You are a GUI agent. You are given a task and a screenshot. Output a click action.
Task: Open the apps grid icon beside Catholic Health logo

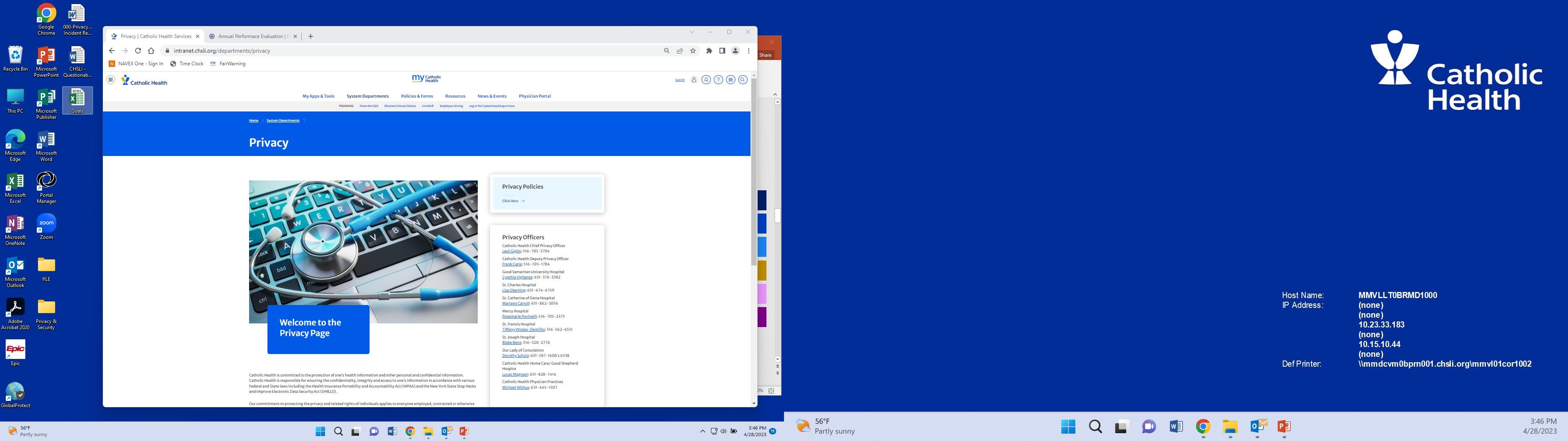click(111, 80)
